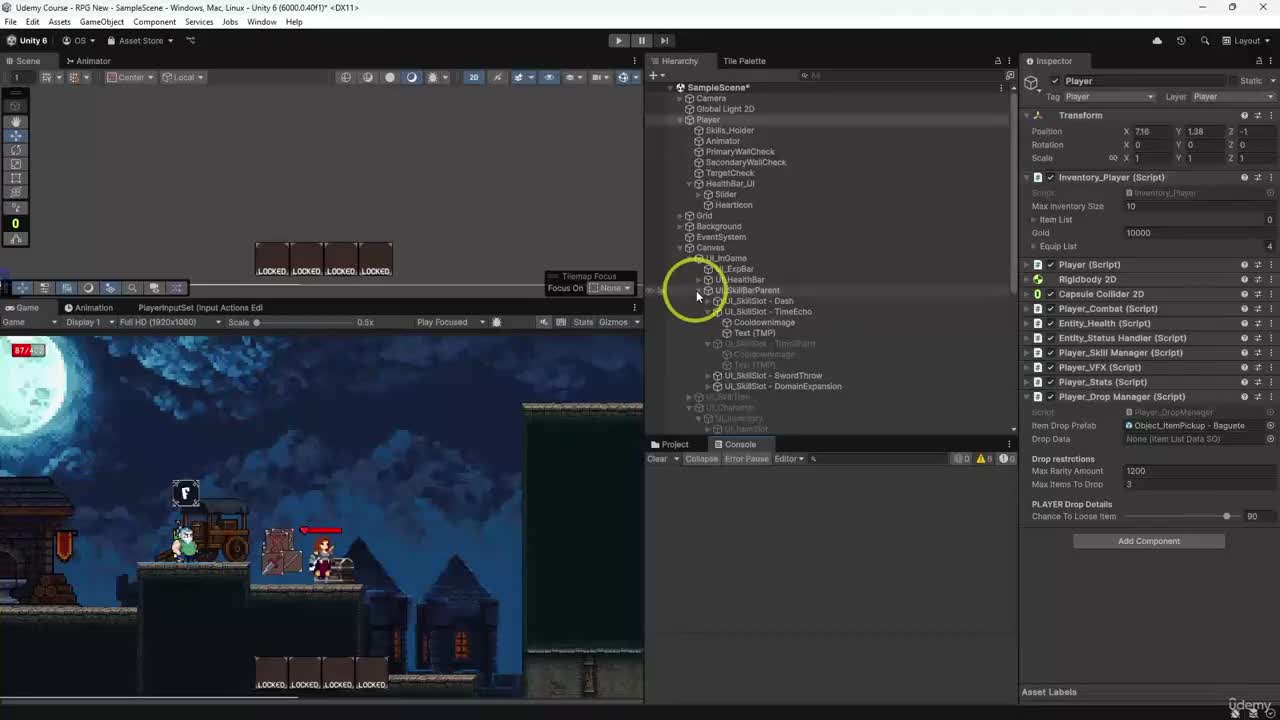Open Unity cloud icon
The image size is (1280, 720).
click(1157, 41)
